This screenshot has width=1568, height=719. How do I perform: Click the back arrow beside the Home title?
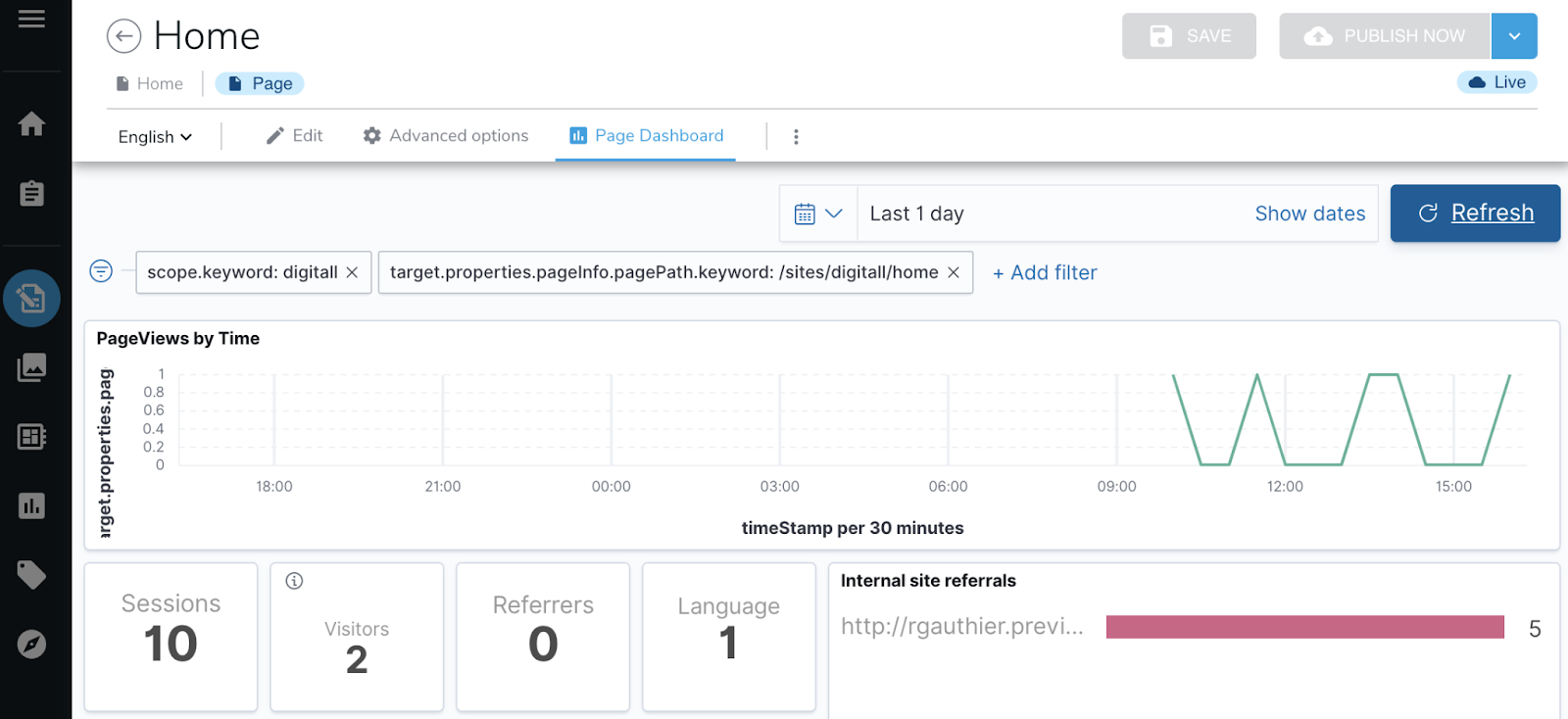[x=123, y=37]
